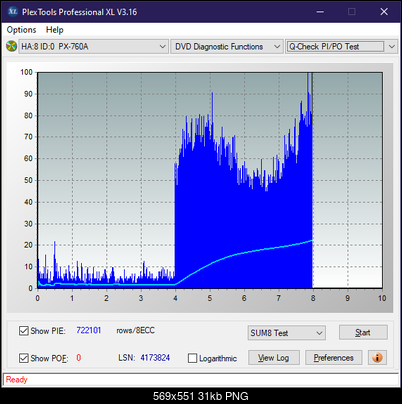Minimize the PlexTools window
Image resolution: width=402 pixels, height=404 pixels.
320,12
